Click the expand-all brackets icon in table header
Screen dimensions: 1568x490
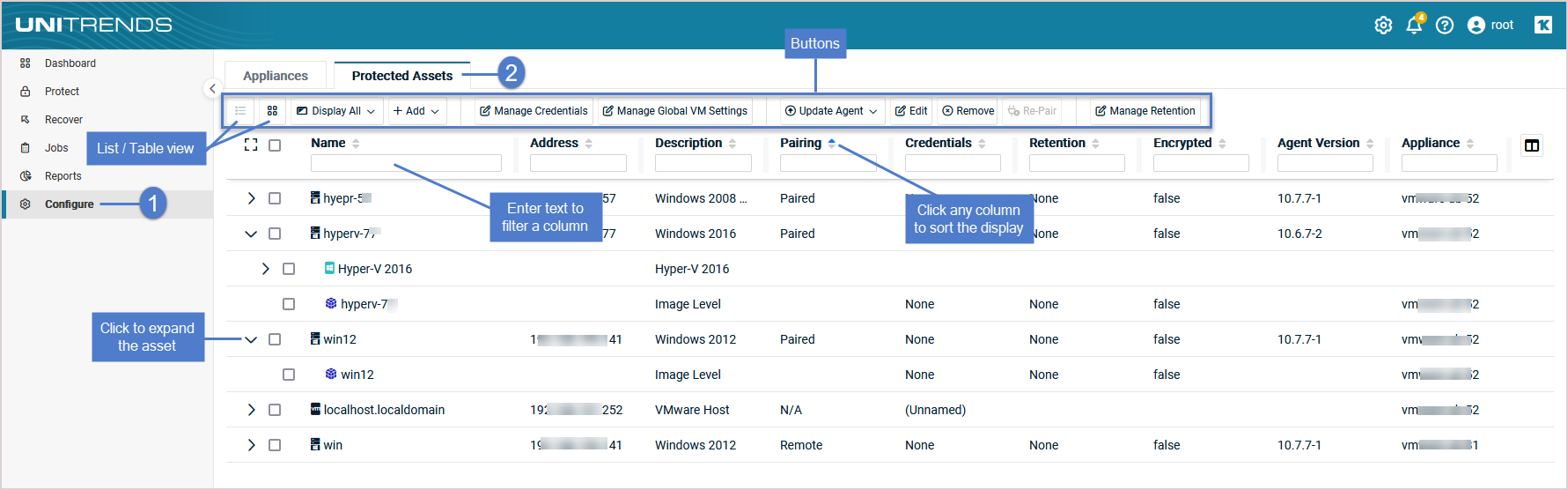[x=251, y=145]
